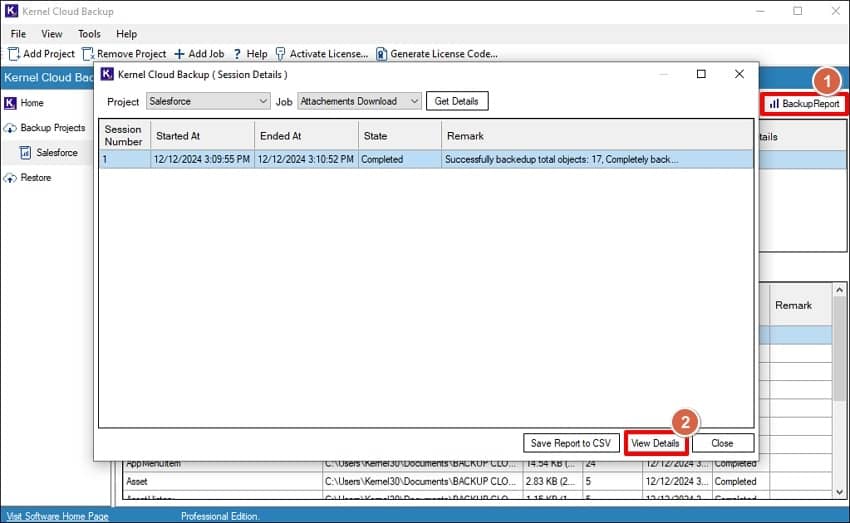Click the Generate License Code icon
Viewport: 850px width, 523px height.
(382, 54)
